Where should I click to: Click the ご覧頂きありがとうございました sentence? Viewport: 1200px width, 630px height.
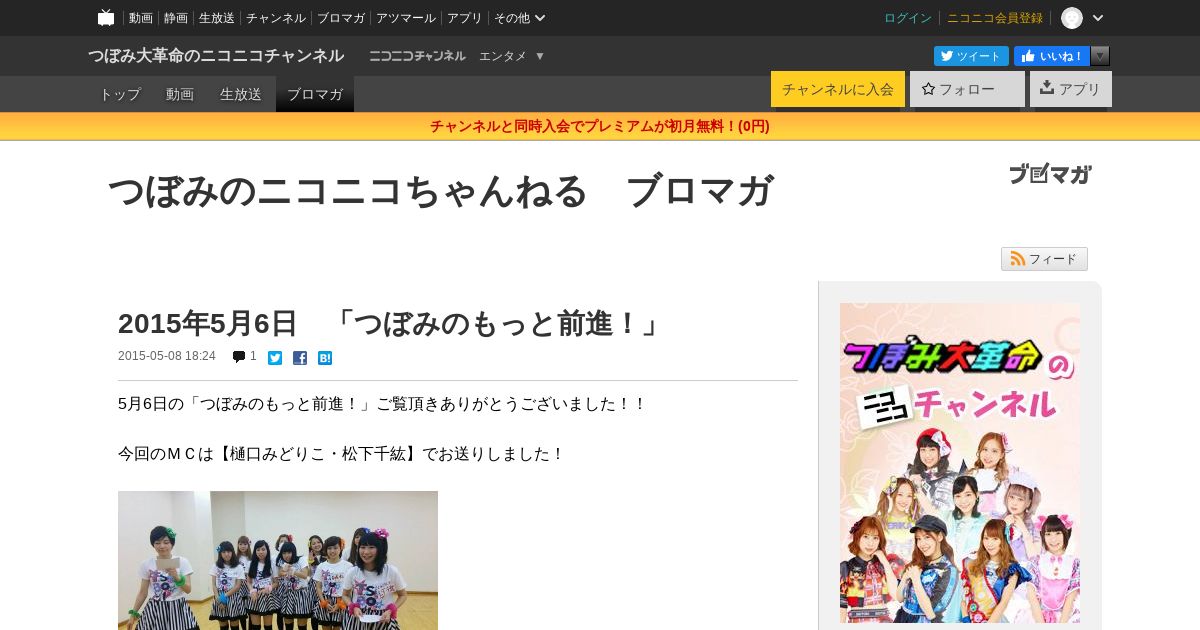click(x=383, y=404)
